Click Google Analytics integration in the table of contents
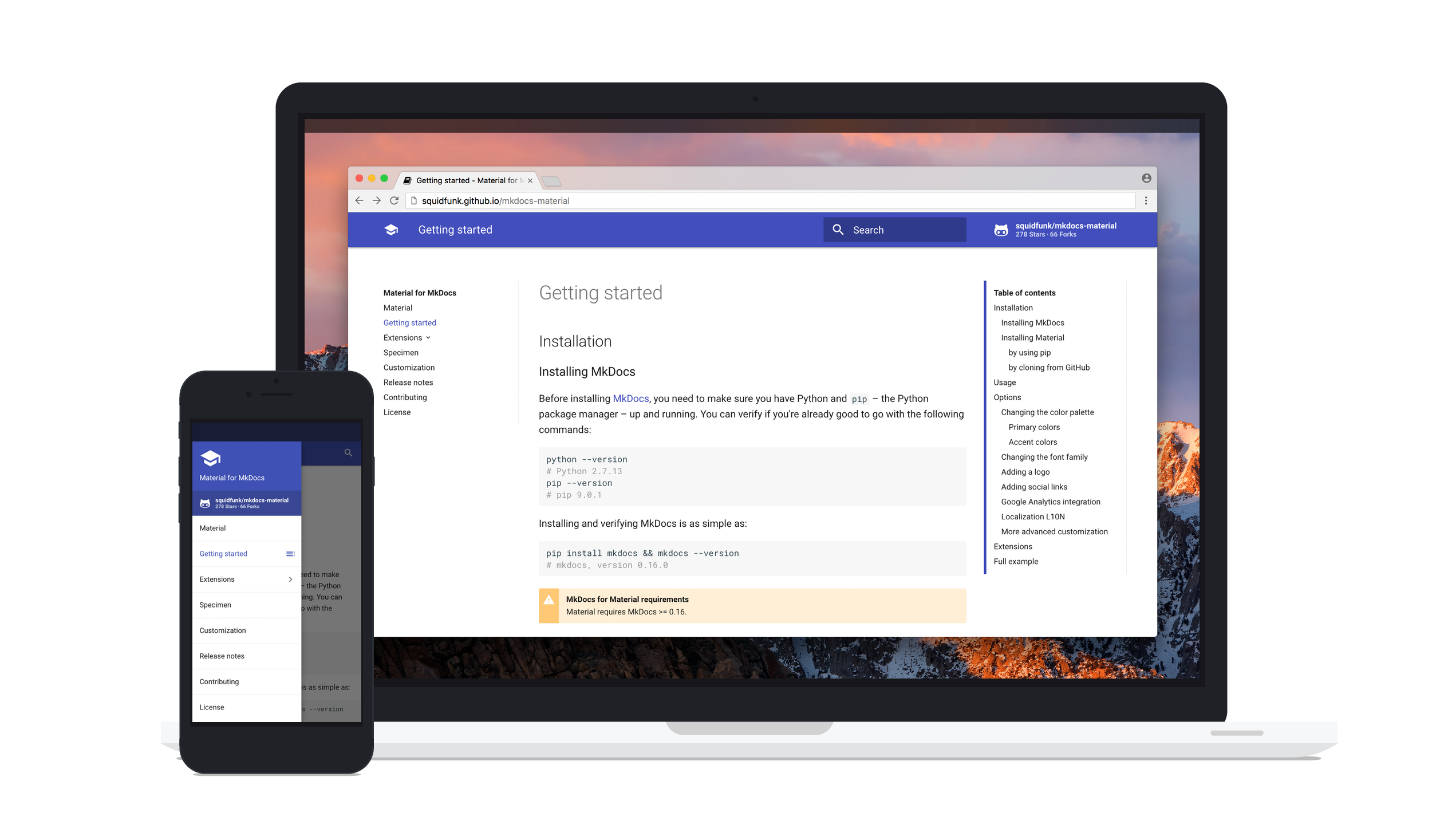 (x=1050, y=502)
